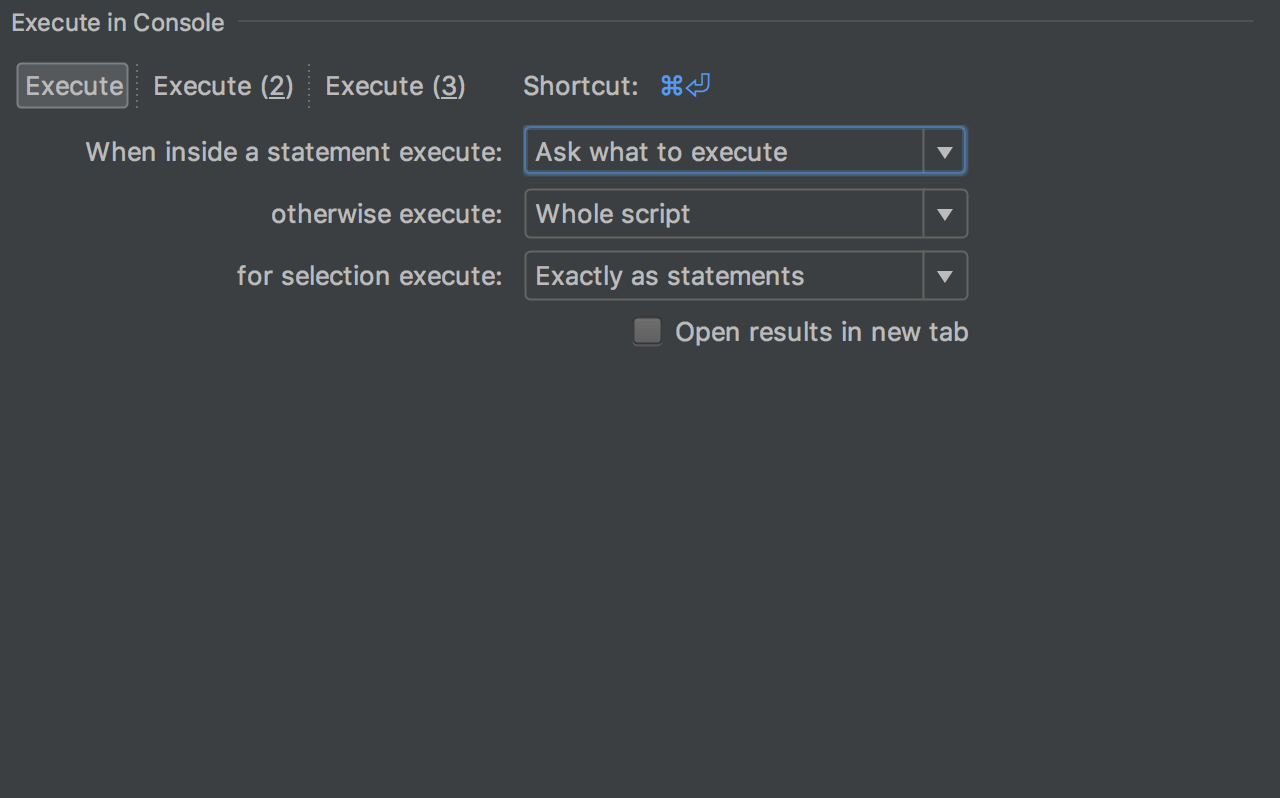The image size is (1280, 798).
Task: Click the 'Execute in Console' section title
Action: 118,22
